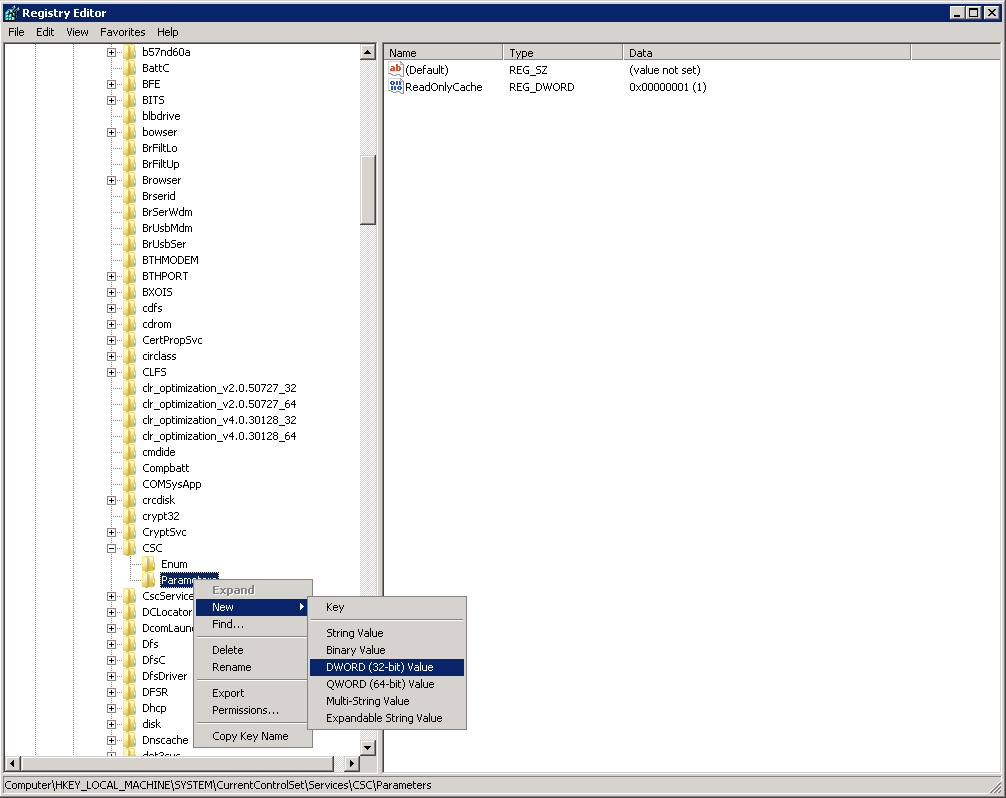
Task: Click the BTHPORT folder icon
Action: [130, 276]
